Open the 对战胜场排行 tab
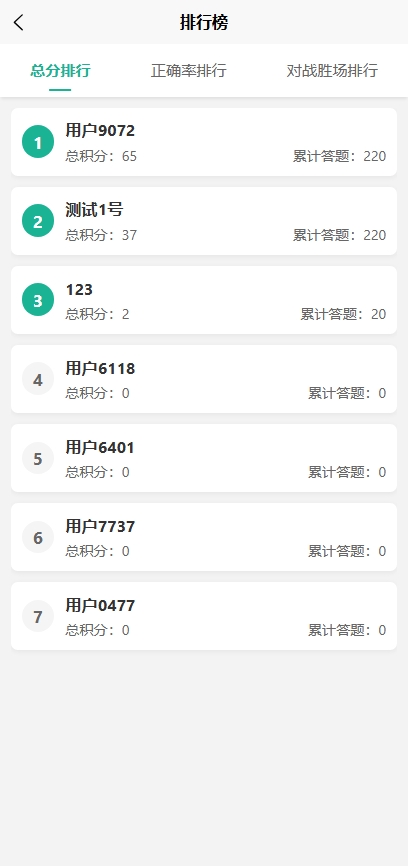 pyautogui.click(x=332, y=71)
